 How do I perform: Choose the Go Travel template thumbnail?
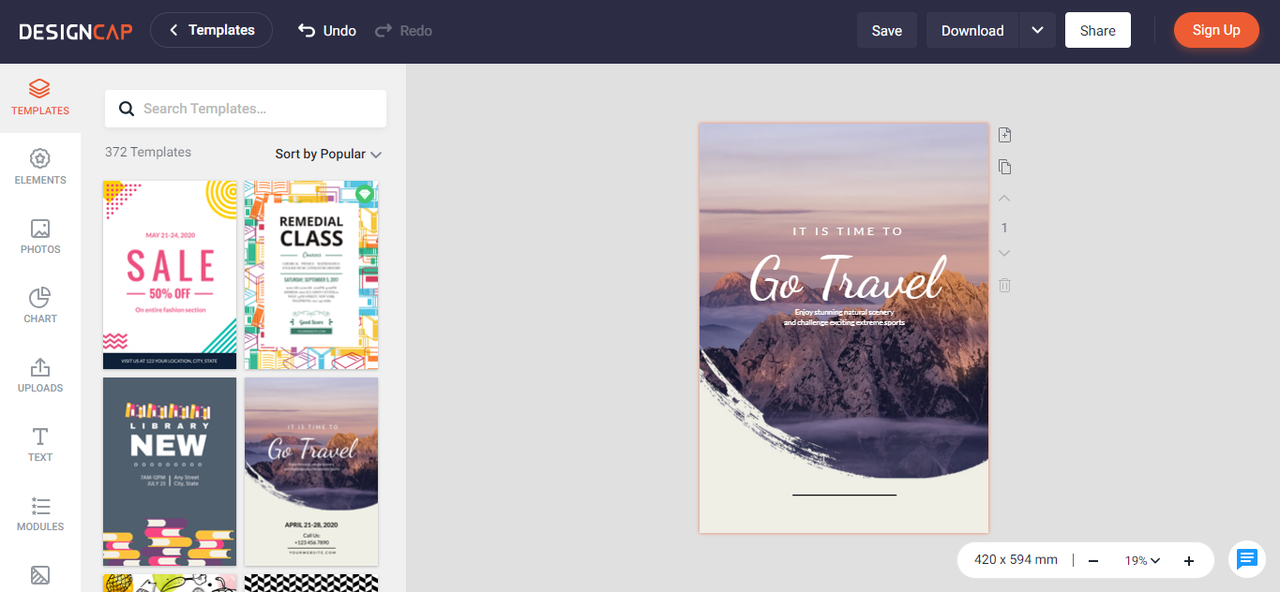point(311,471)
